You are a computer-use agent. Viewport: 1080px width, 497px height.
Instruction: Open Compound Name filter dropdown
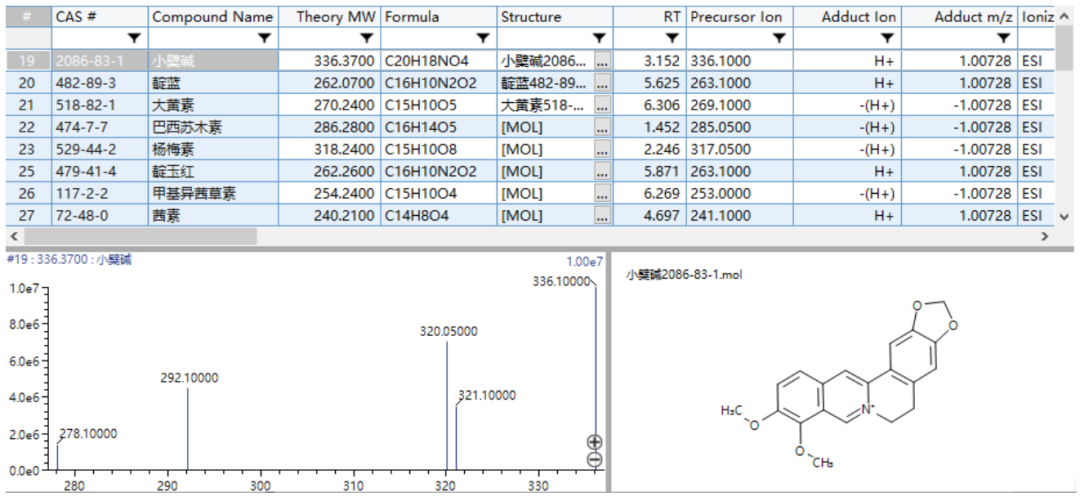pyautogui.click(x=264, y=38)
